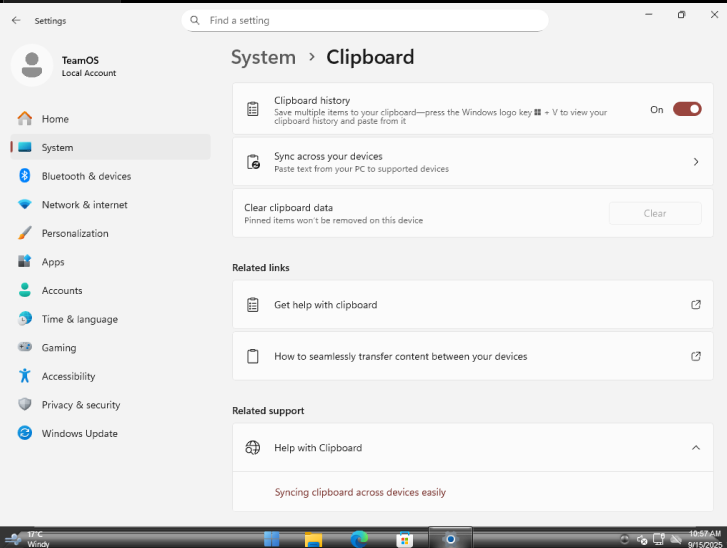
Task: Open Syncing clipboard across devices easily link
Action: (360, 492)
